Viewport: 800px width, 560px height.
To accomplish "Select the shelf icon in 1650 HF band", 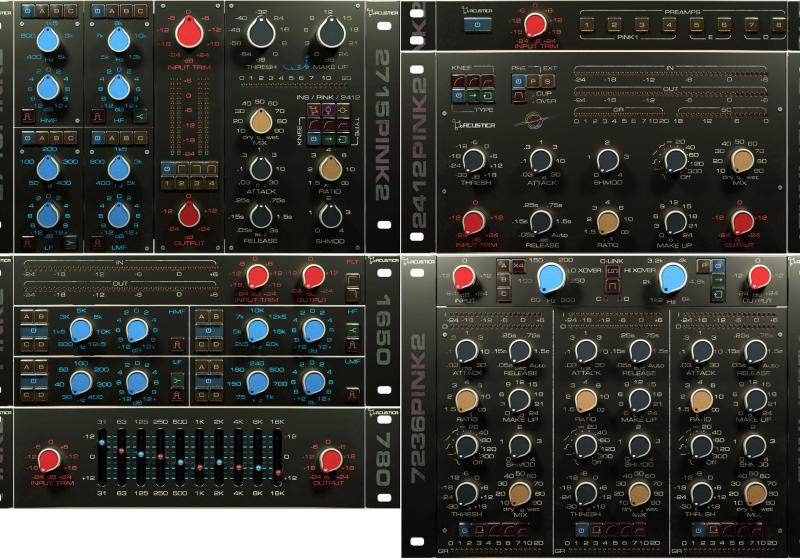I will pos(353,330).
